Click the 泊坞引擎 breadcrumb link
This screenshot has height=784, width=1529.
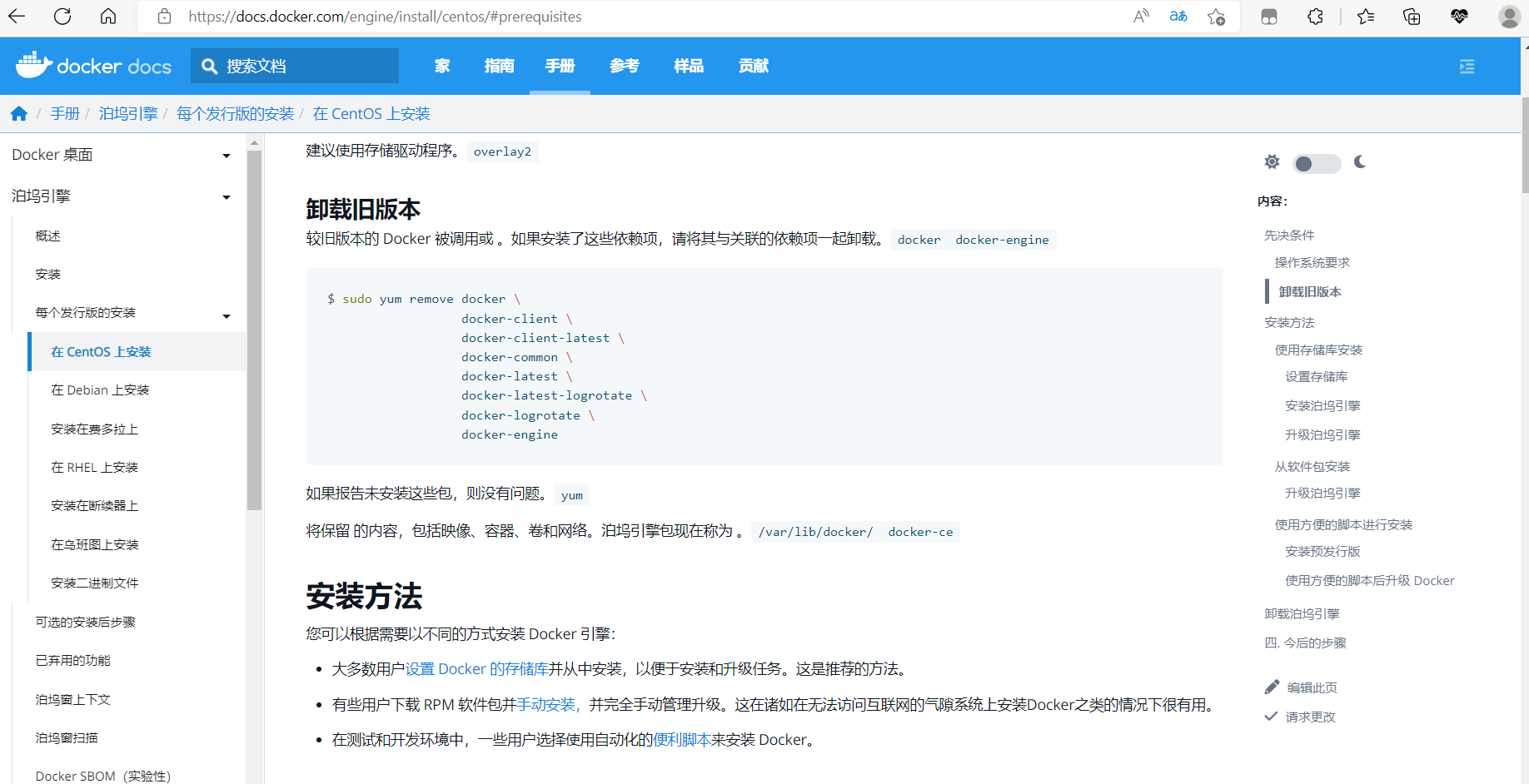point(128,113)
